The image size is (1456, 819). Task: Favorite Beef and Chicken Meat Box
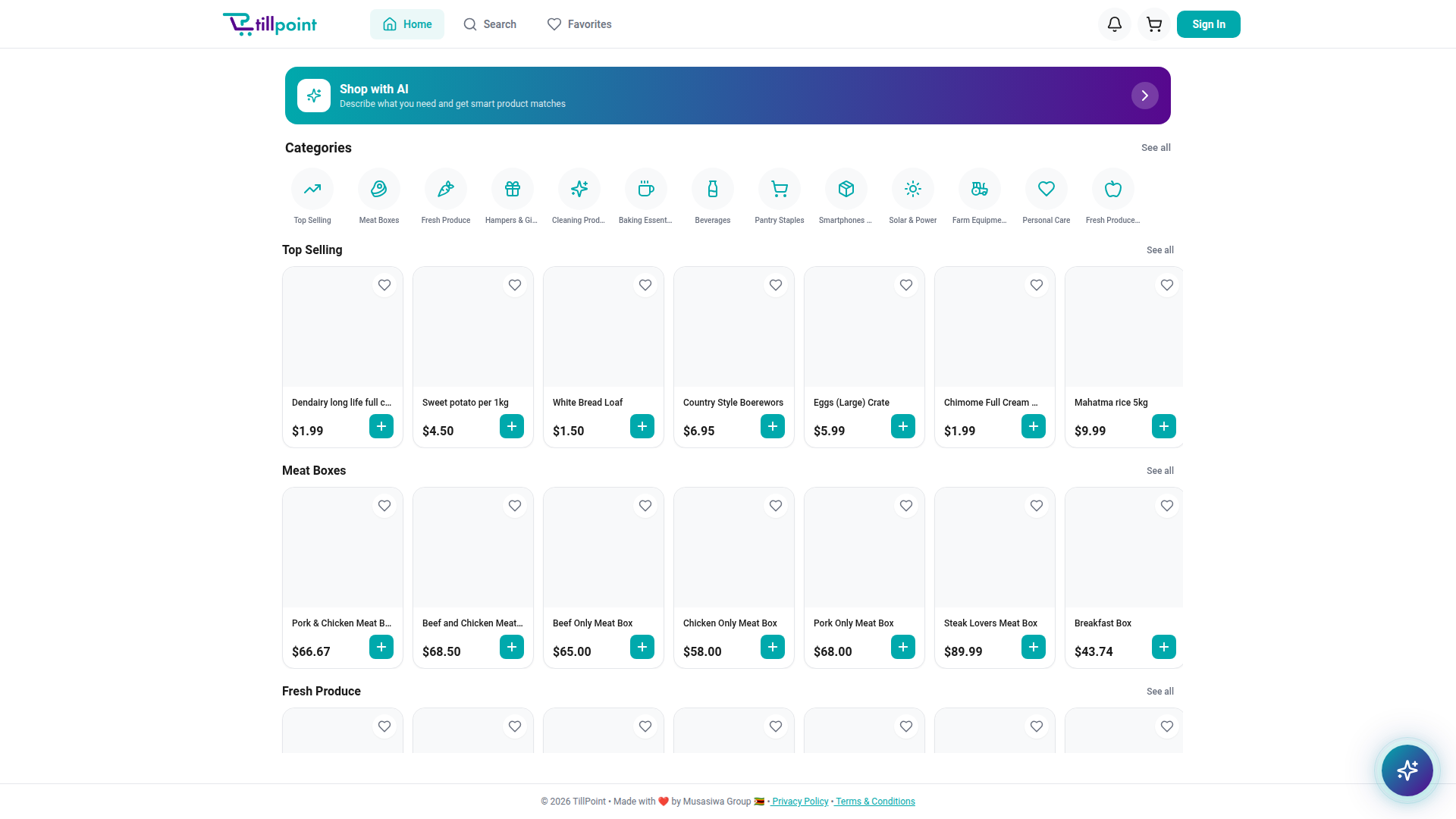tap(515, 506)
